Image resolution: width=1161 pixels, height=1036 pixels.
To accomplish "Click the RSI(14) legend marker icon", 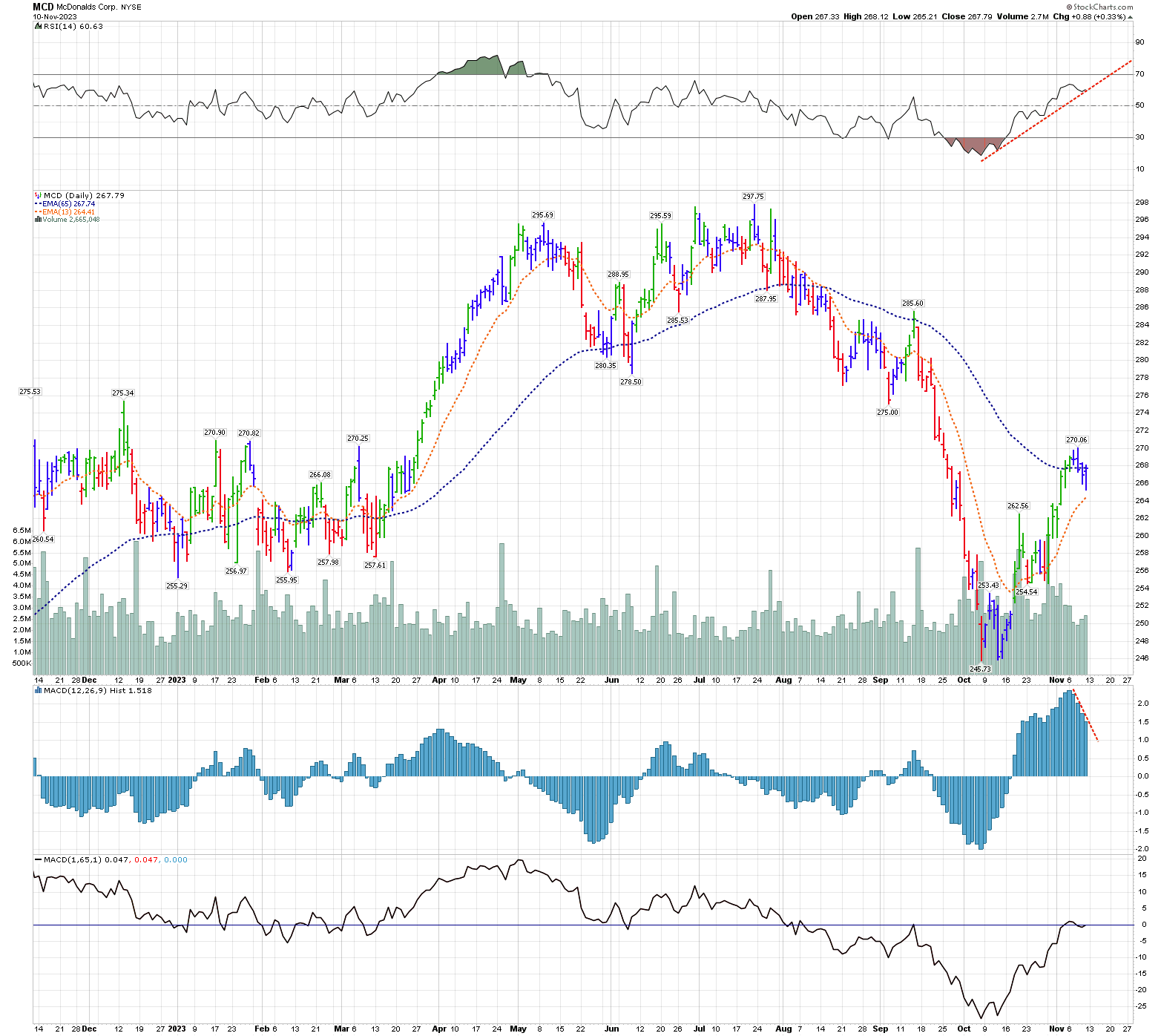I will point(38,26).
